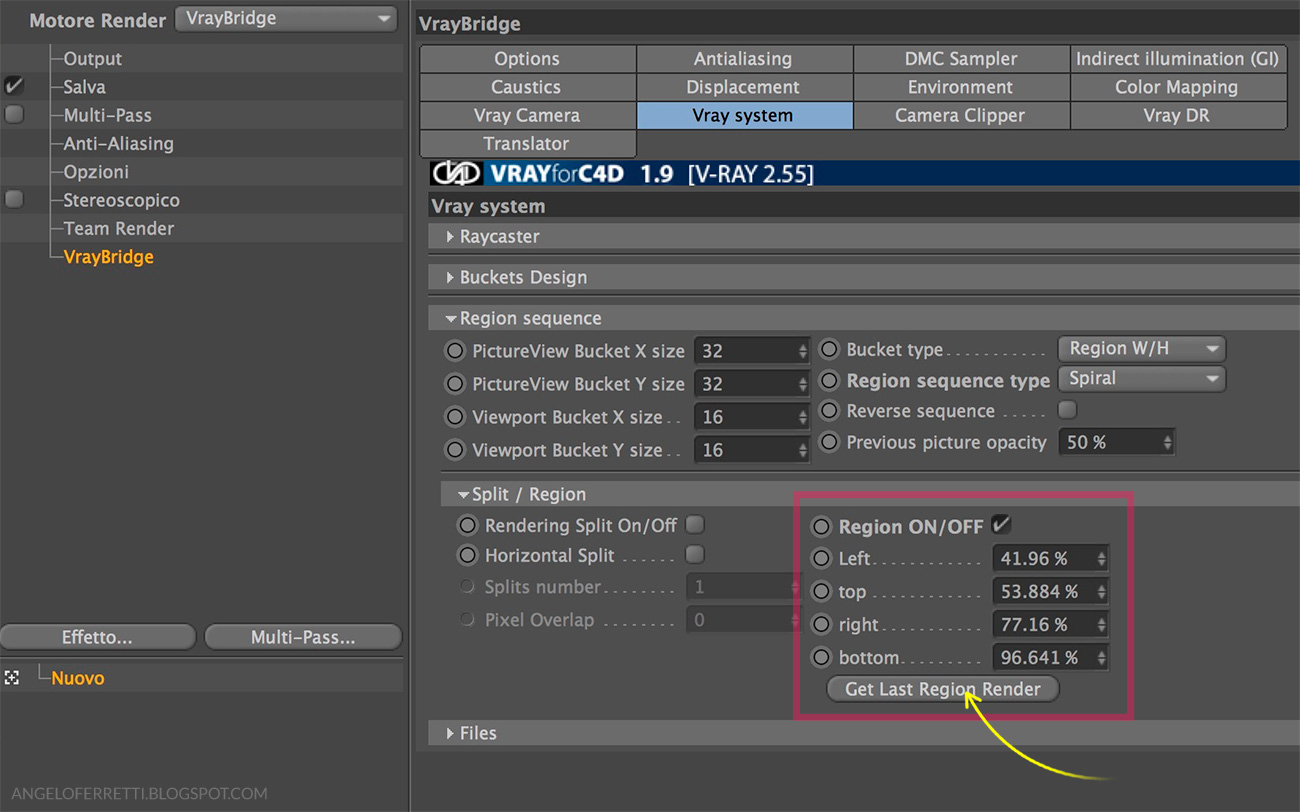Click Previous picture opacity stepper
Viewport: 1300px width, 812px height.
point(1167,442)
